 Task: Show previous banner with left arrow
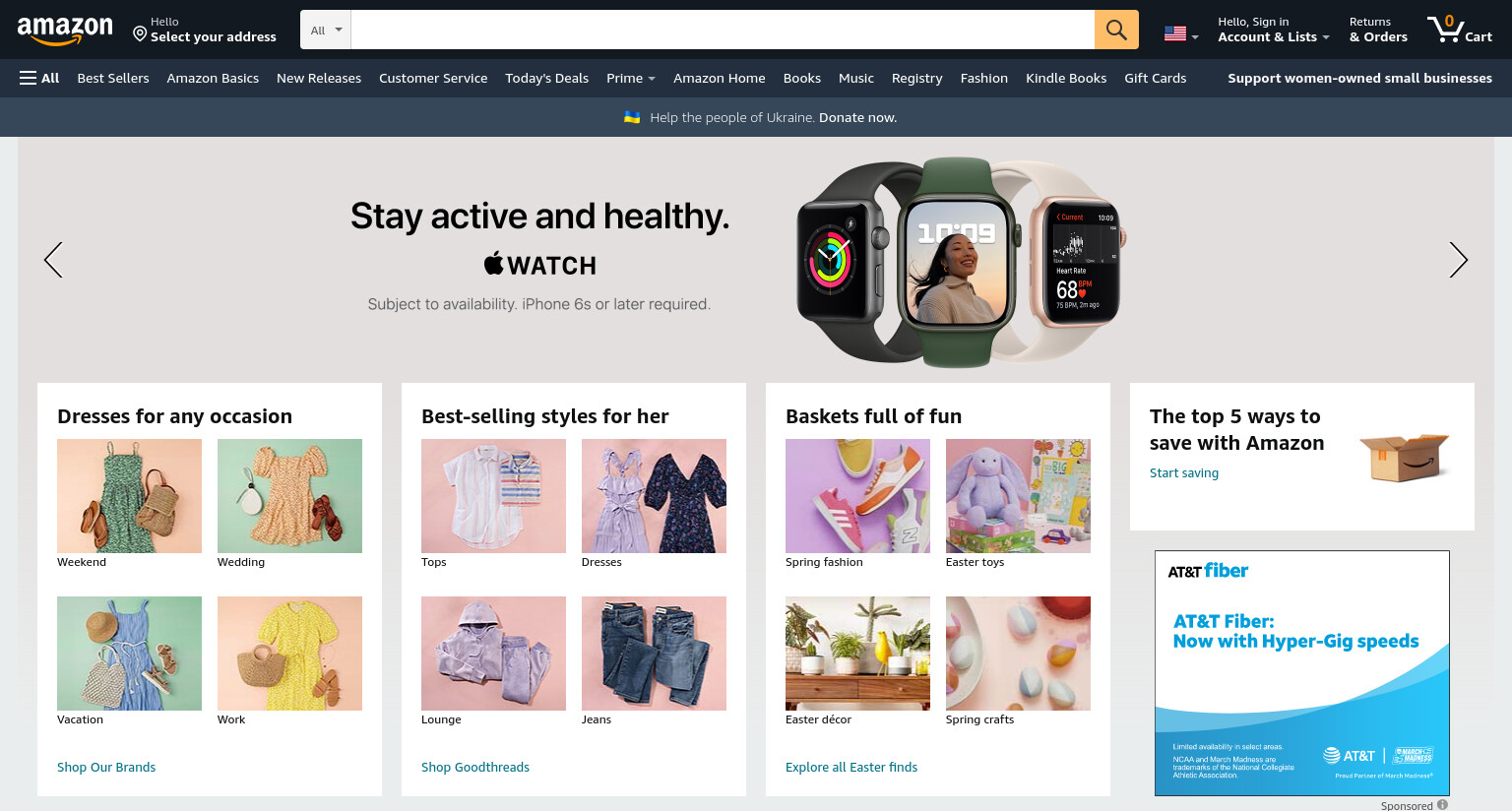(x=53, y=260)
